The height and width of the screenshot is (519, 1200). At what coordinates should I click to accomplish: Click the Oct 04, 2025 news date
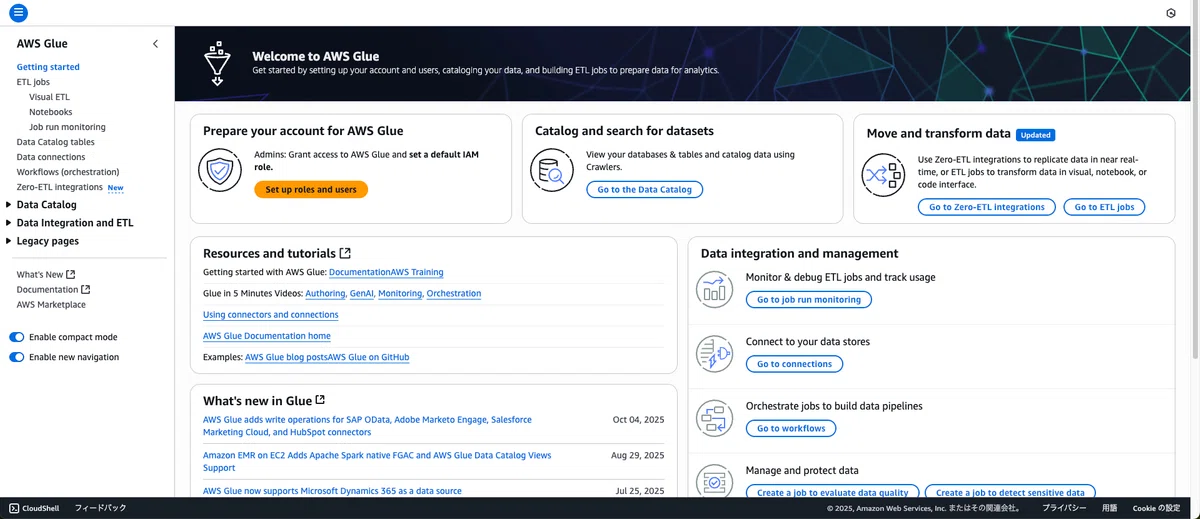638,420
